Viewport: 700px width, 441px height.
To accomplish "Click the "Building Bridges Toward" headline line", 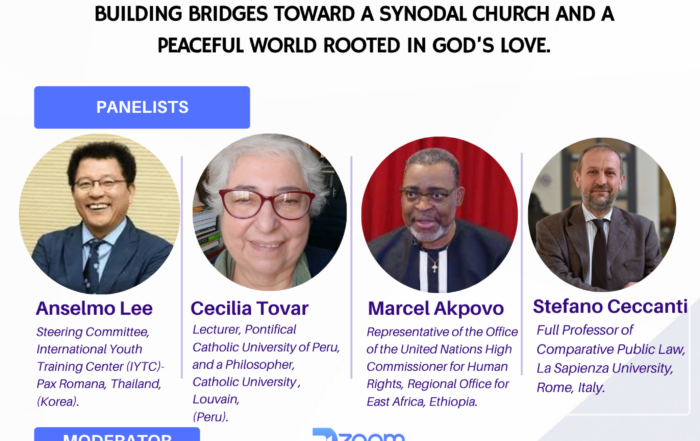I will pyautogui.click(x=354, y=15).
